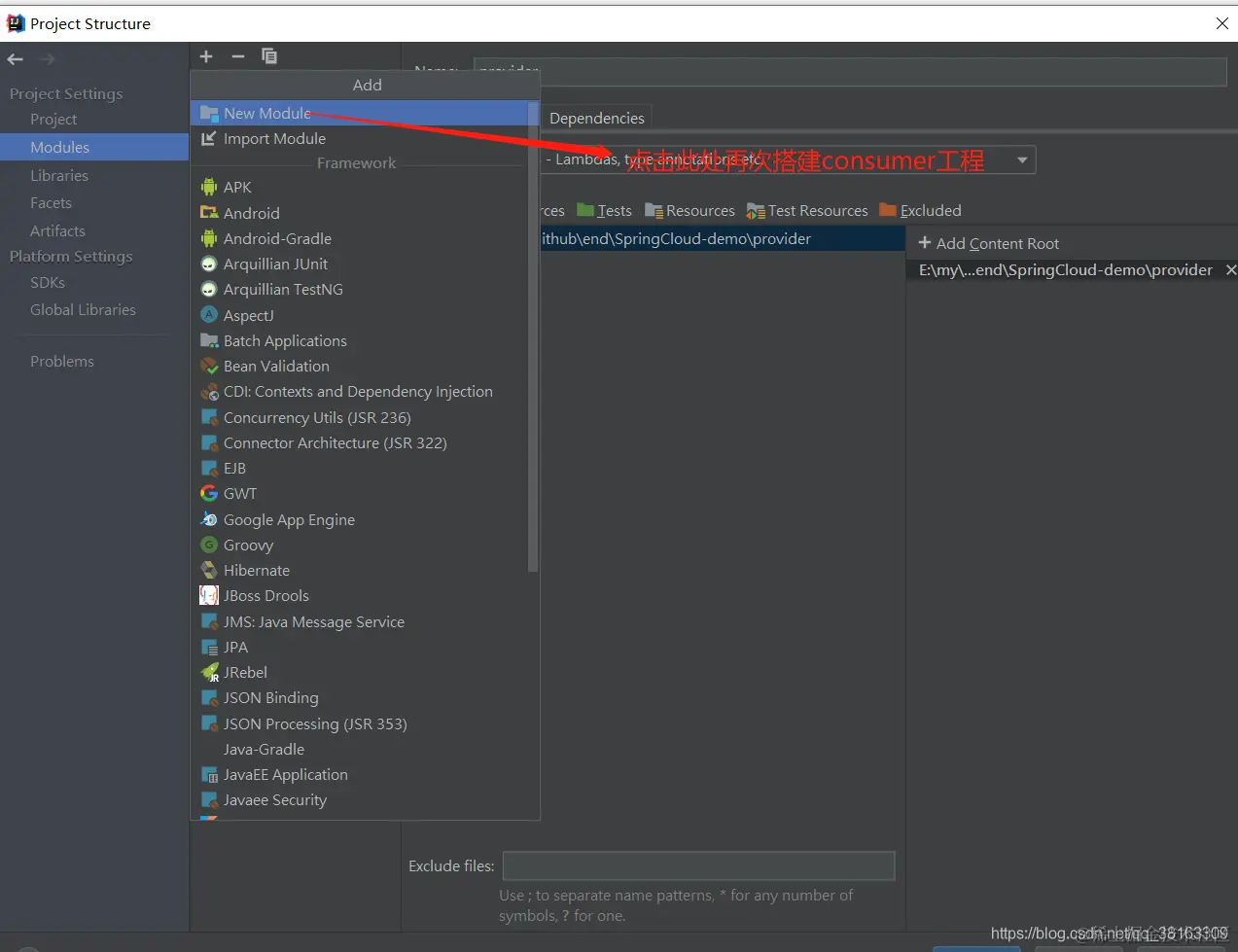Mark folder as Excluded
The width and height of the screenshot is (1238, 952).
[x=920, y=210]
